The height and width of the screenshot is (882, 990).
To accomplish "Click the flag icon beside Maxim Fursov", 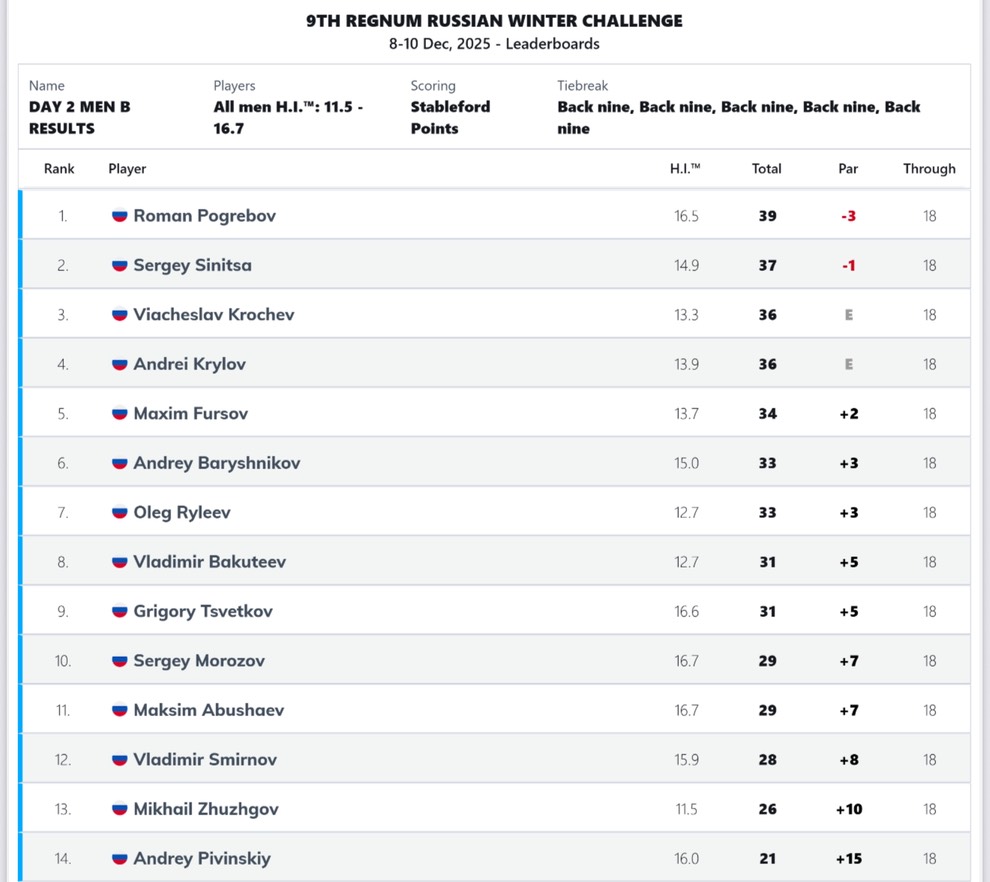I will click(x=119, y=414).
